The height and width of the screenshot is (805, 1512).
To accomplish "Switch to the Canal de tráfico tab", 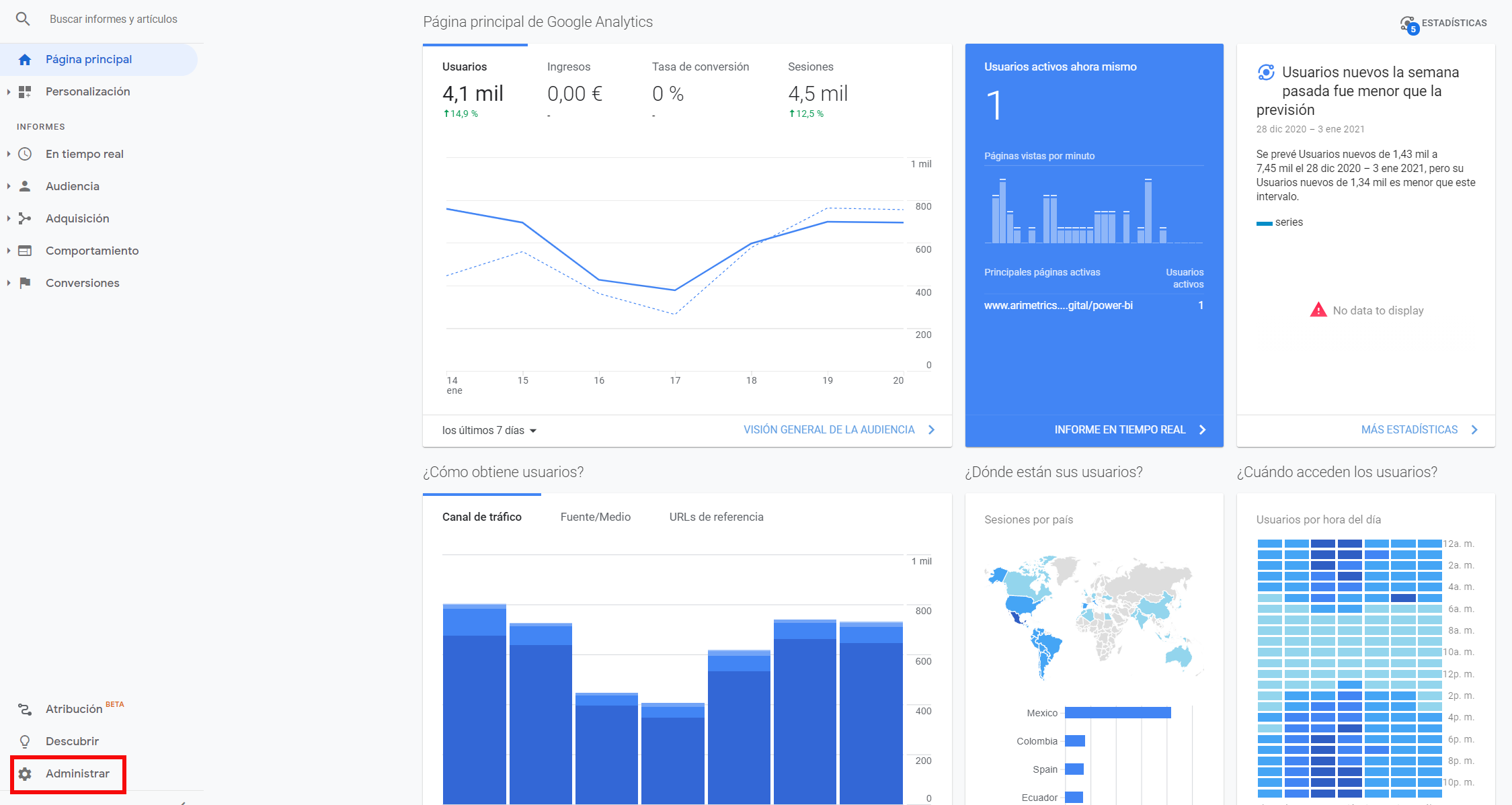I will point(482,517).
